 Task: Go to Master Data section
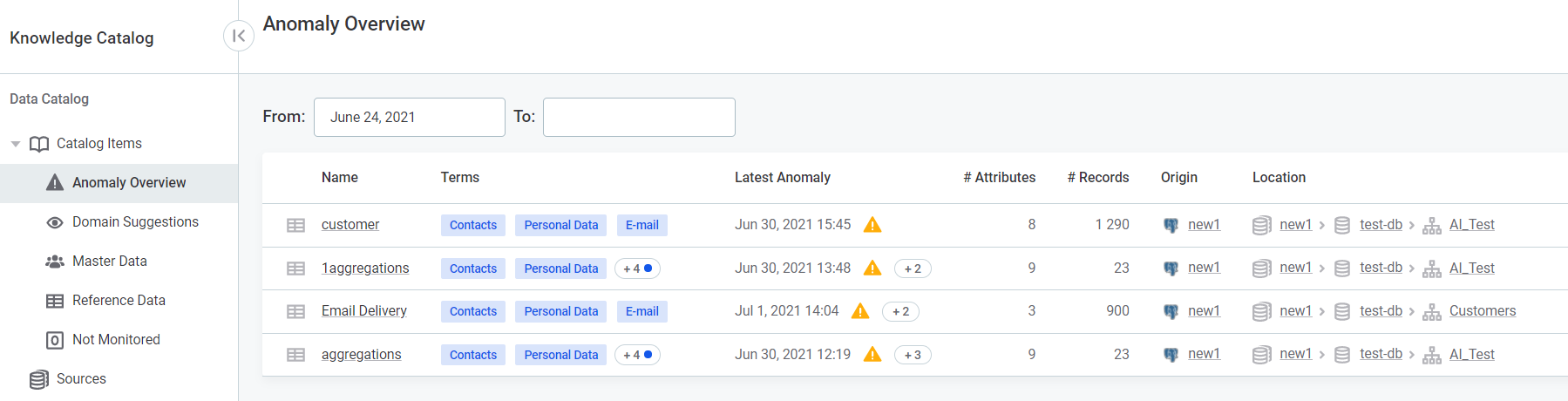click(x=109, y=262)
